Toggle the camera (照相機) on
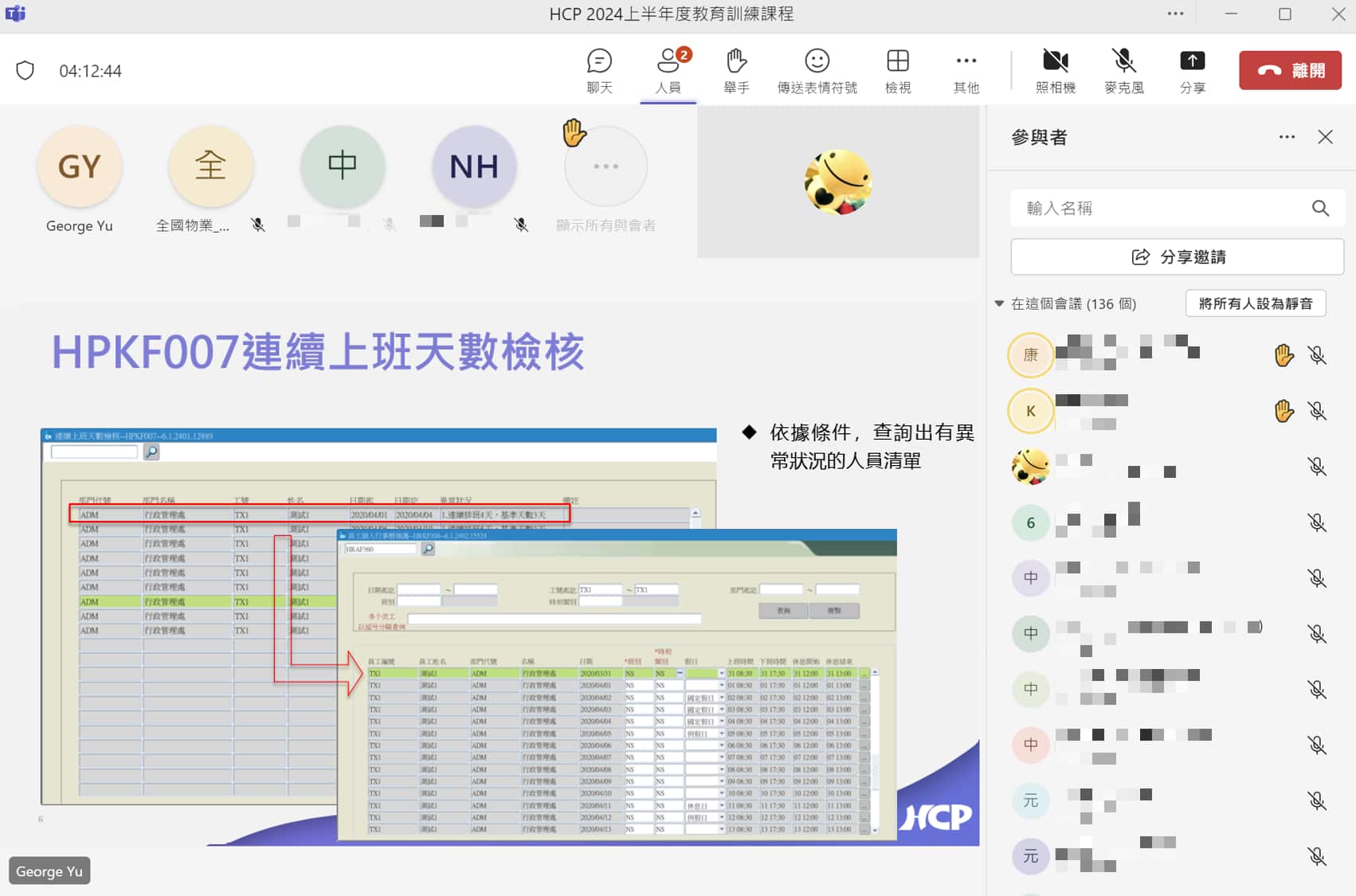The width and height of the screenshot is (1356, 896). tap(1055, 70)
